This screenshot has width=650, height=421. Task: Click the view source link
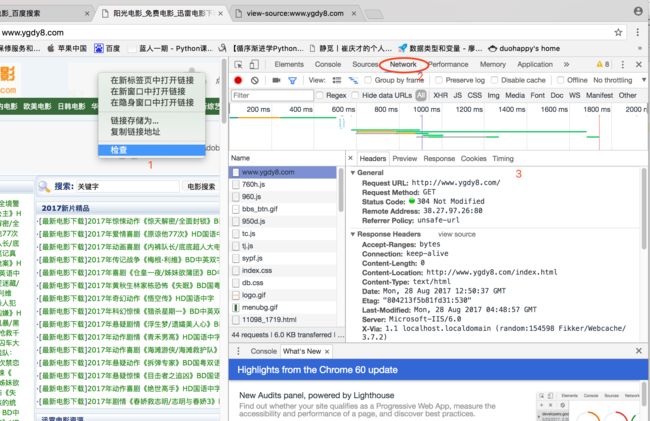tap(457, 234)
